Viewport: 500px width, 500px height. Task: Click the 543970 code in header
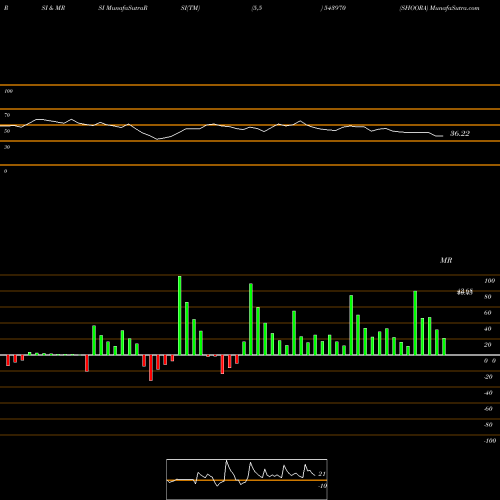click(x=335, y=8)
